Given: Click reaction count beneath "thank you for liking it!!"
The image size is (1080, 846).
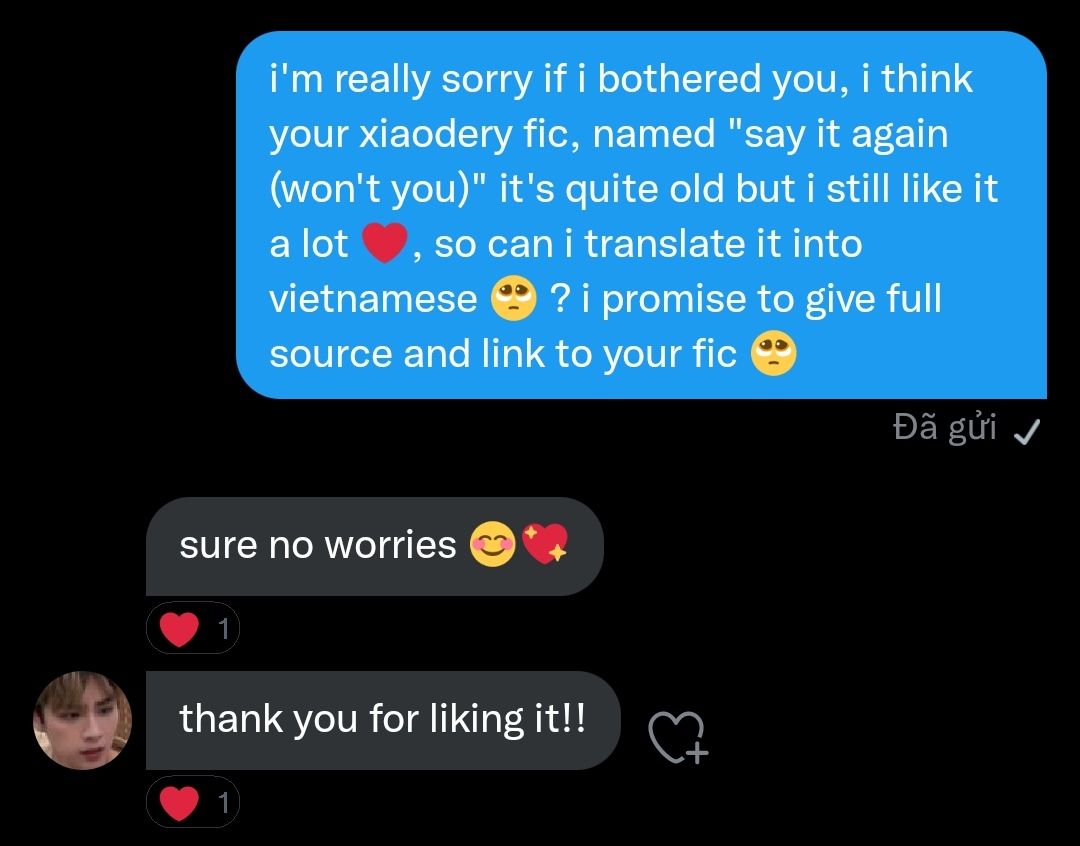Looking at the screenshot, I should pyautogui.click(x=223, y=803).
